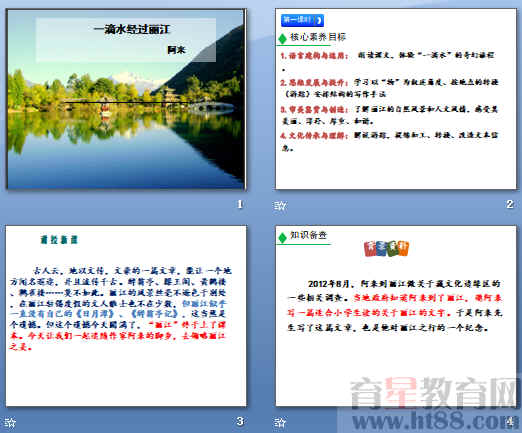Click the animation star icon under slide 4

280,423
